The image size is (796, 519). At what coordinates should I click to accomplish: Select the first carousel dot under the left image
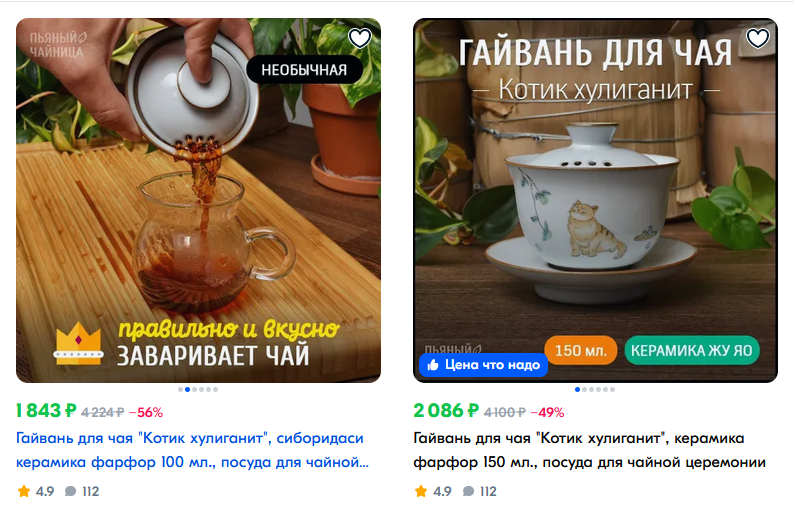pyautogui.click(x=181, y=390)
